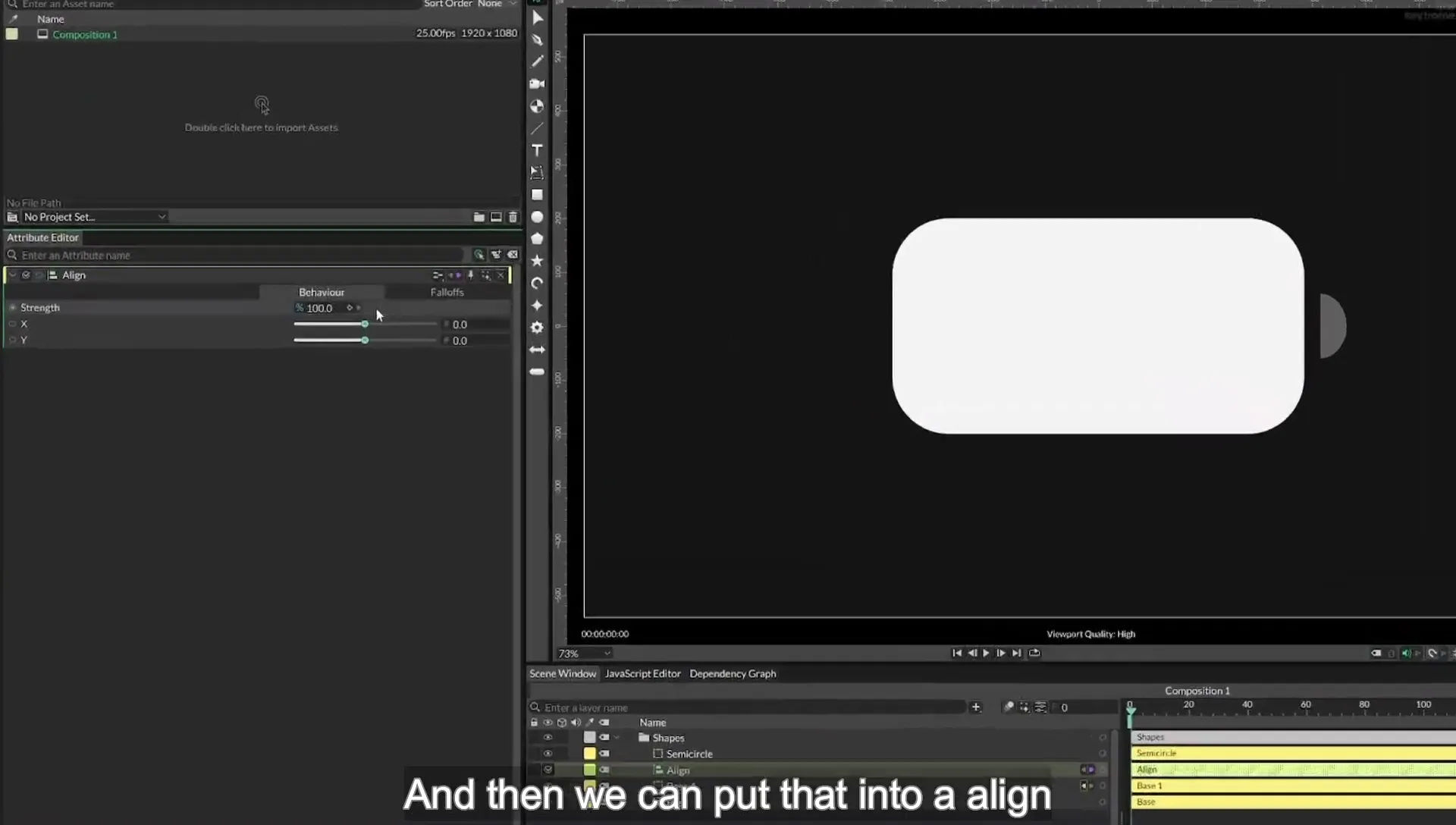1456x825 pixels.
Task: Select the Pencil tool
Action: [538, 61]
